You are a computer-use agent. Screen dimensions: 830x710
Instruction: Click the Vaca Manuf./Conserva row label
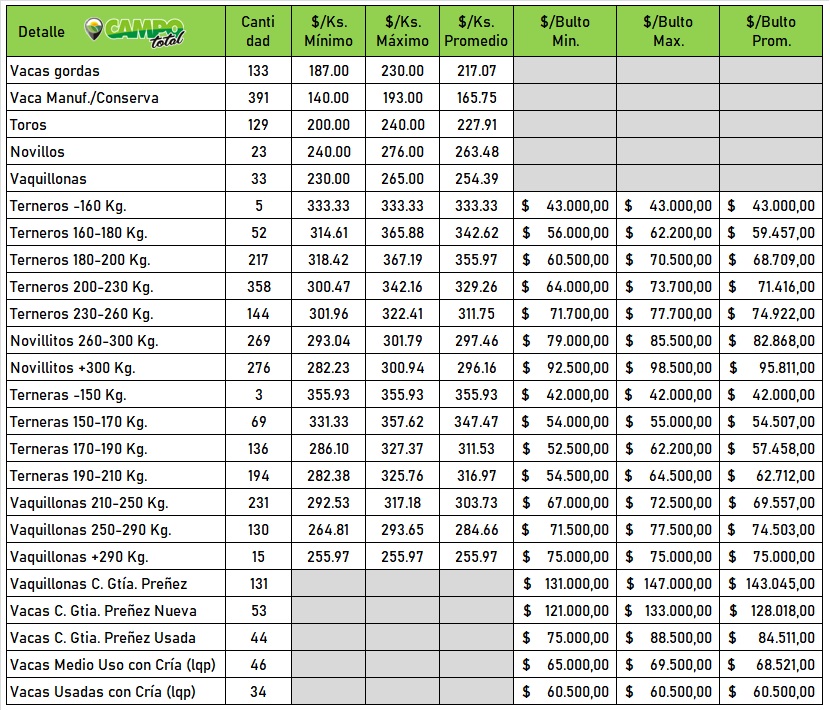pos(84,98)
